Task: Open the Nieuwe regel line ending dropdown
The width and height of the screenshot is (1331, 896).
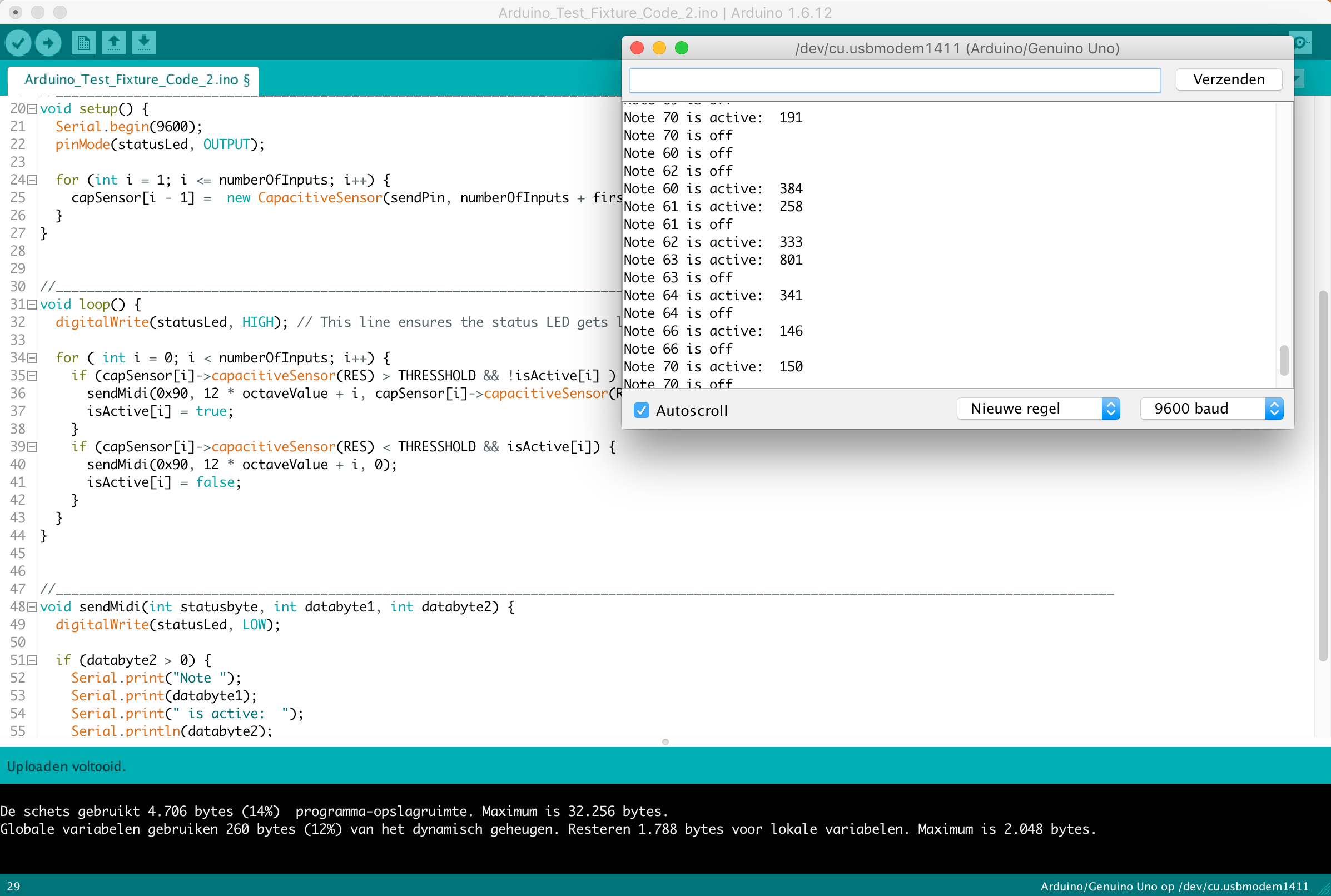Action: pos(1038,409)
